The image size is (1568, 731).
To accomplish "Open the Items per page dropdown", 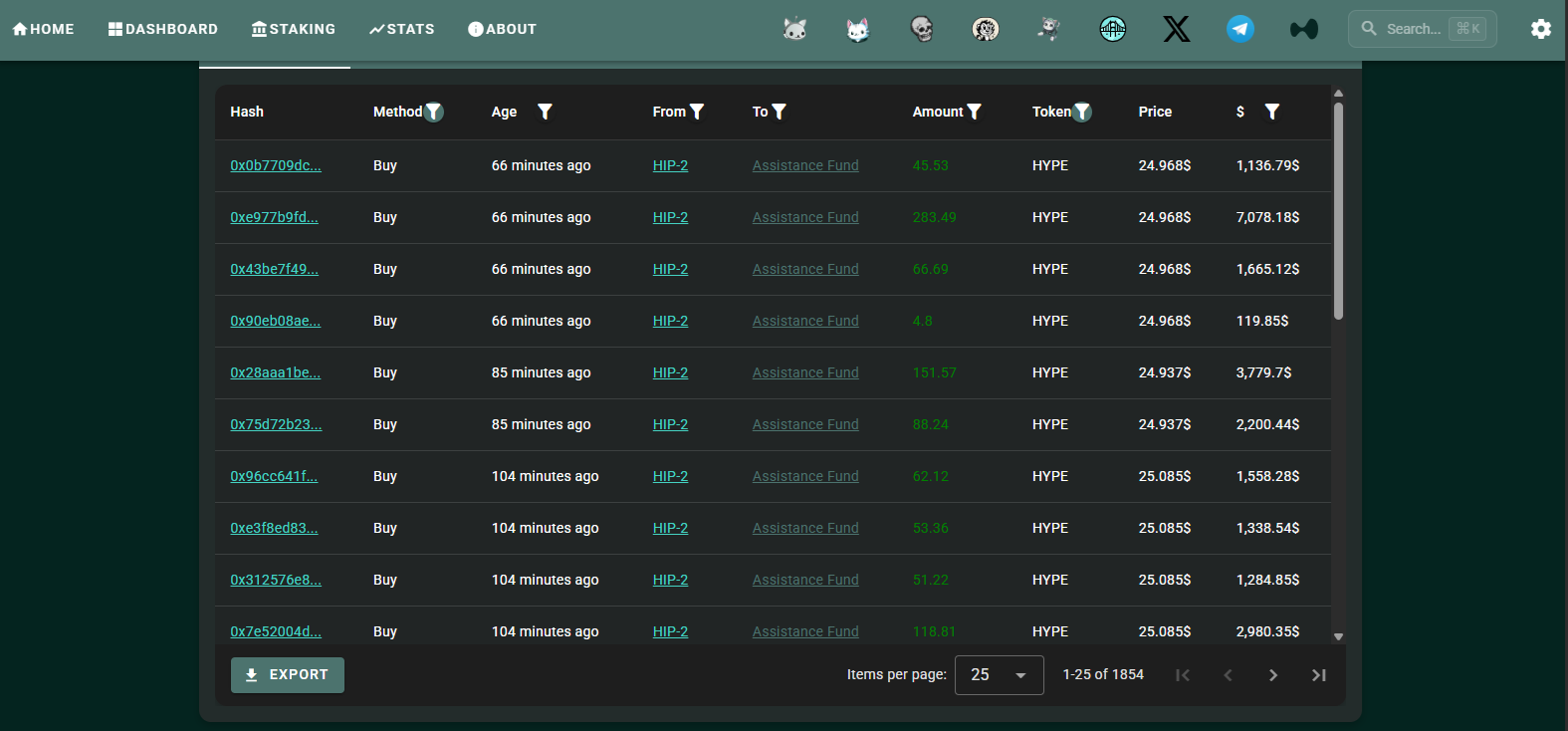I will [999, 675].
